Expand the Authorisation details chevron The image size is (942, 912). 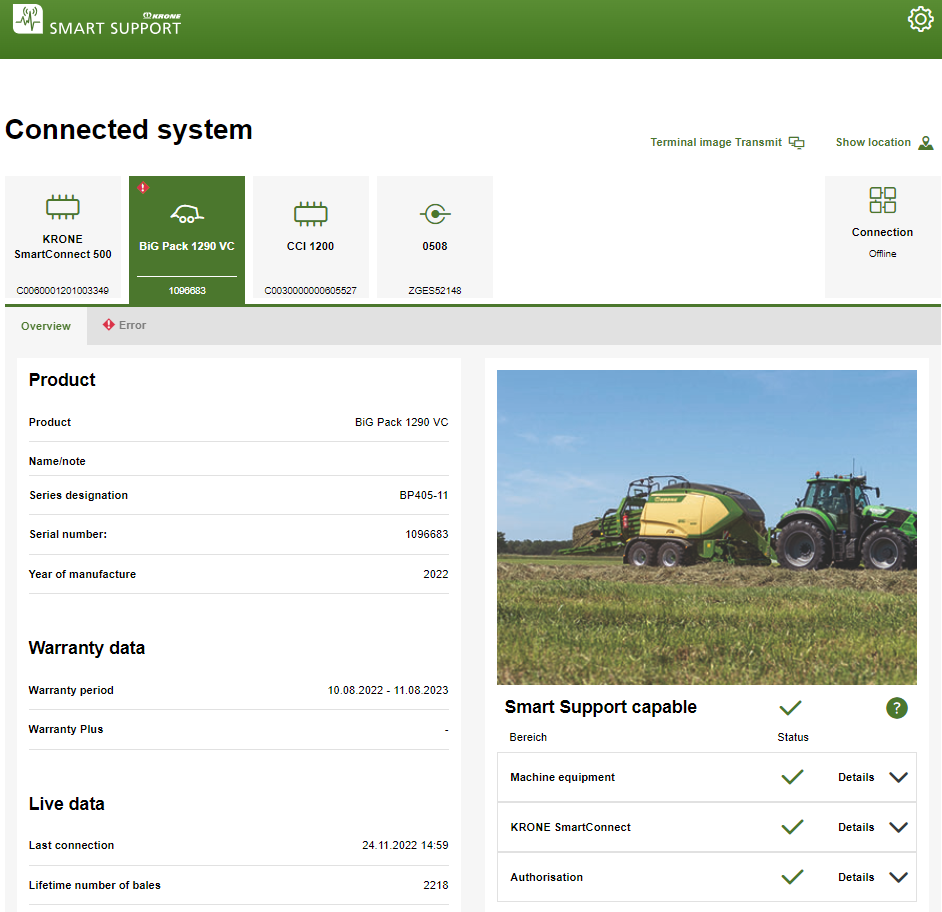tap(898, 877)
